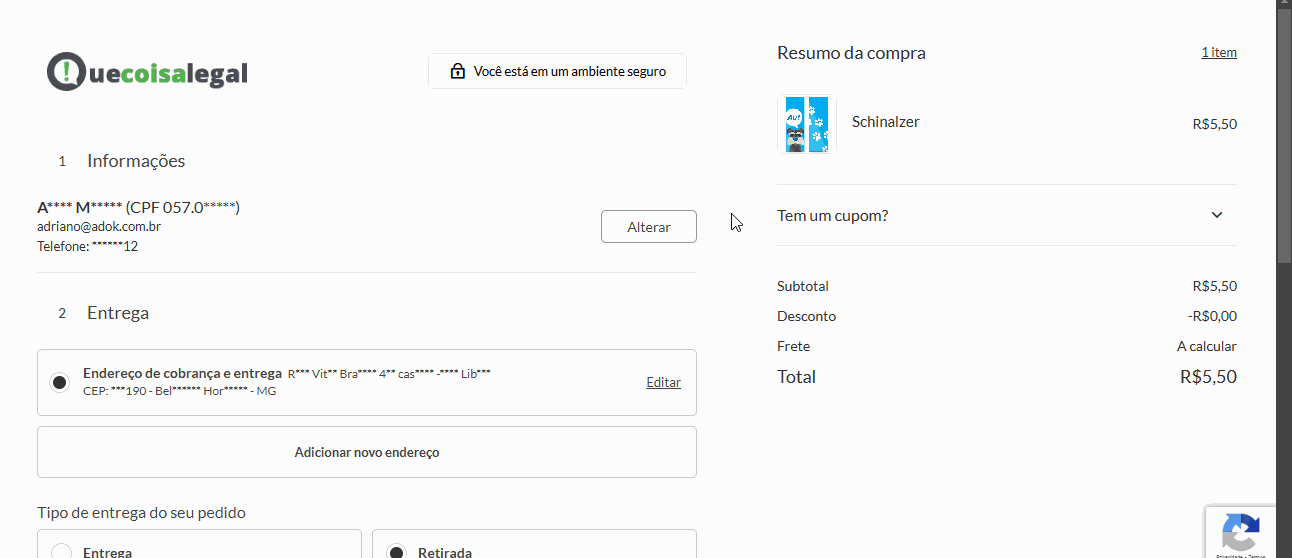Select the billing and delivery address radio
The height and width of the screenshot is (558, 1292).
click(x=60, y=382)
